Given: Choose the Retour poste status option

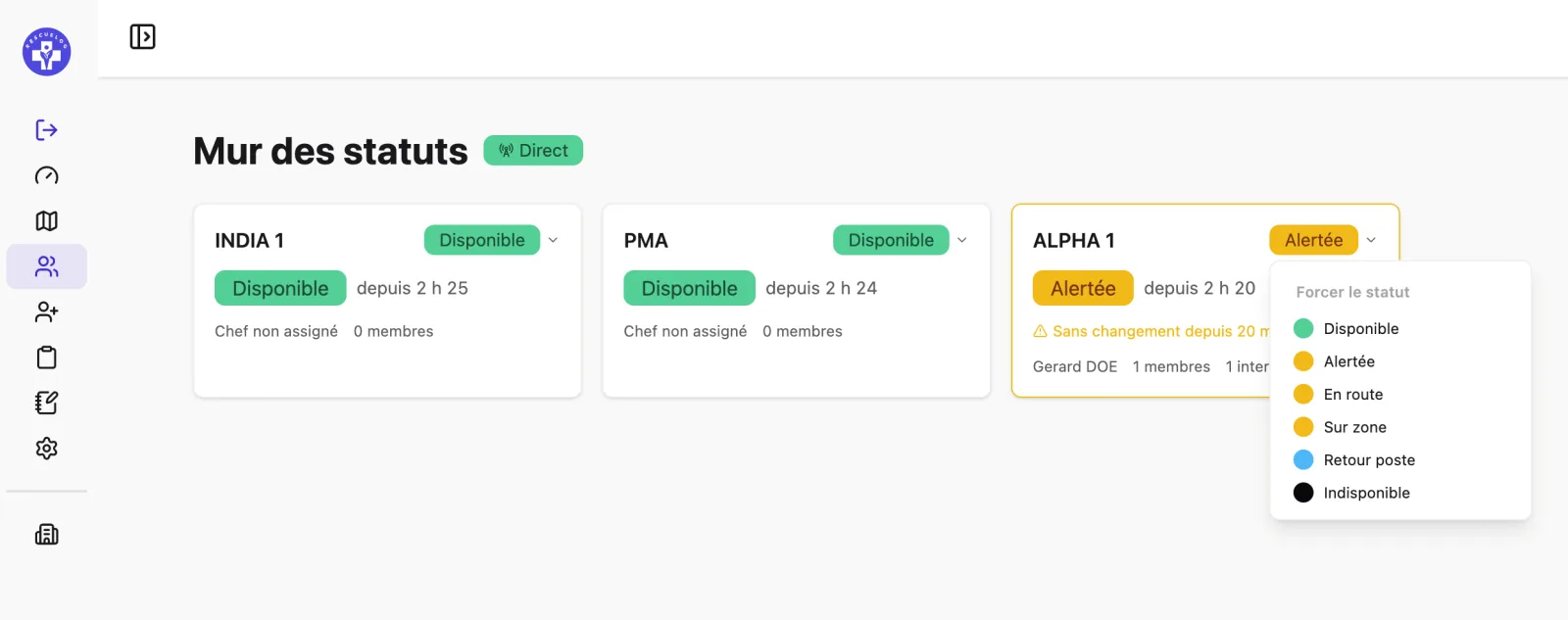Looking at the screenshot, I should (x=1400, y=459).
